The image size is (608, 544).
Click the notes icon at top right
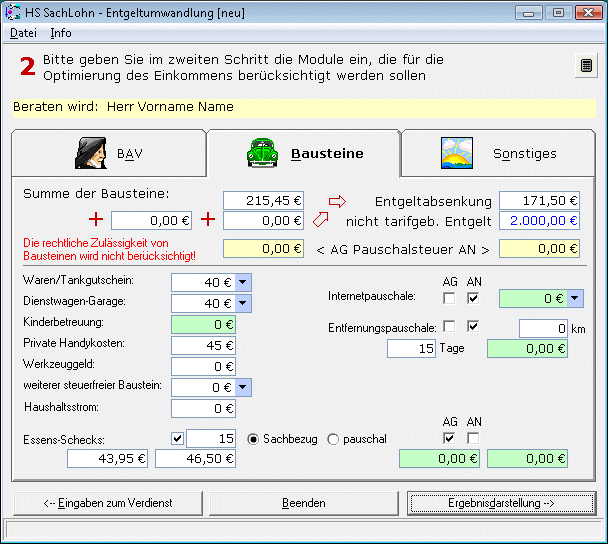586,66
